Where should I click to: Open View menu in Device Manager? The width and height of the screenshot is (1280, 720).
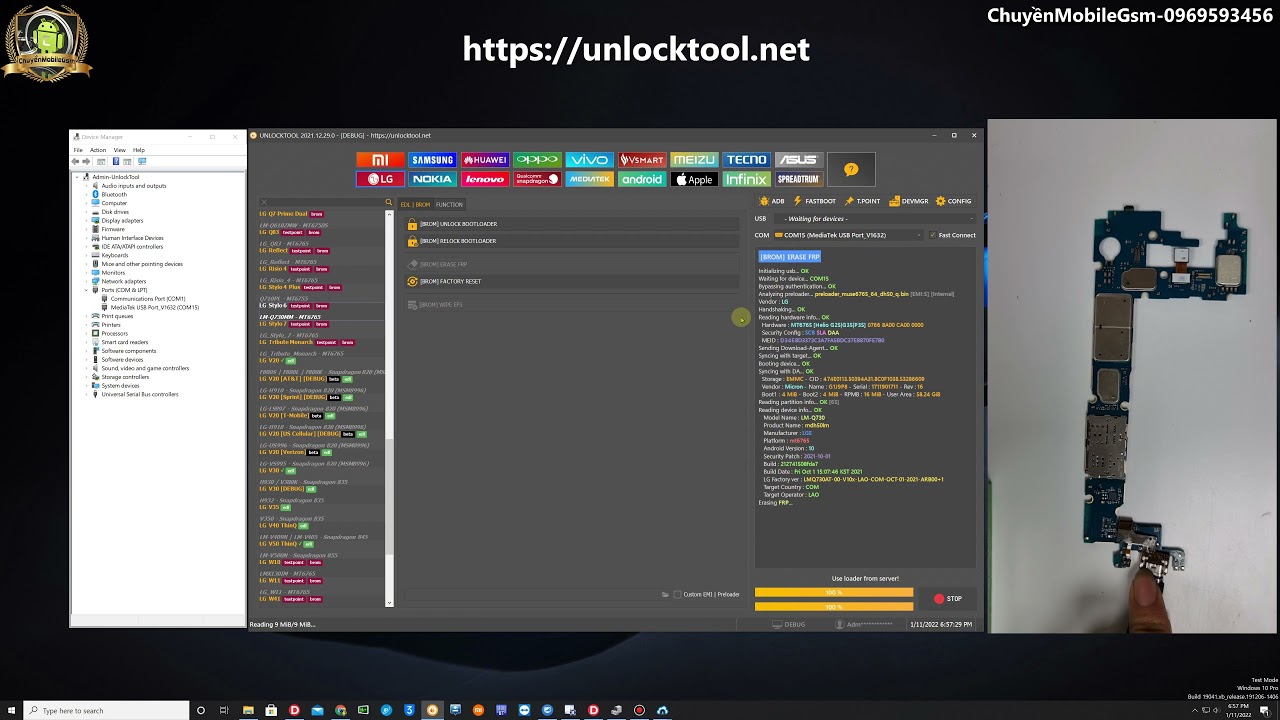click(x=120, y=150)
